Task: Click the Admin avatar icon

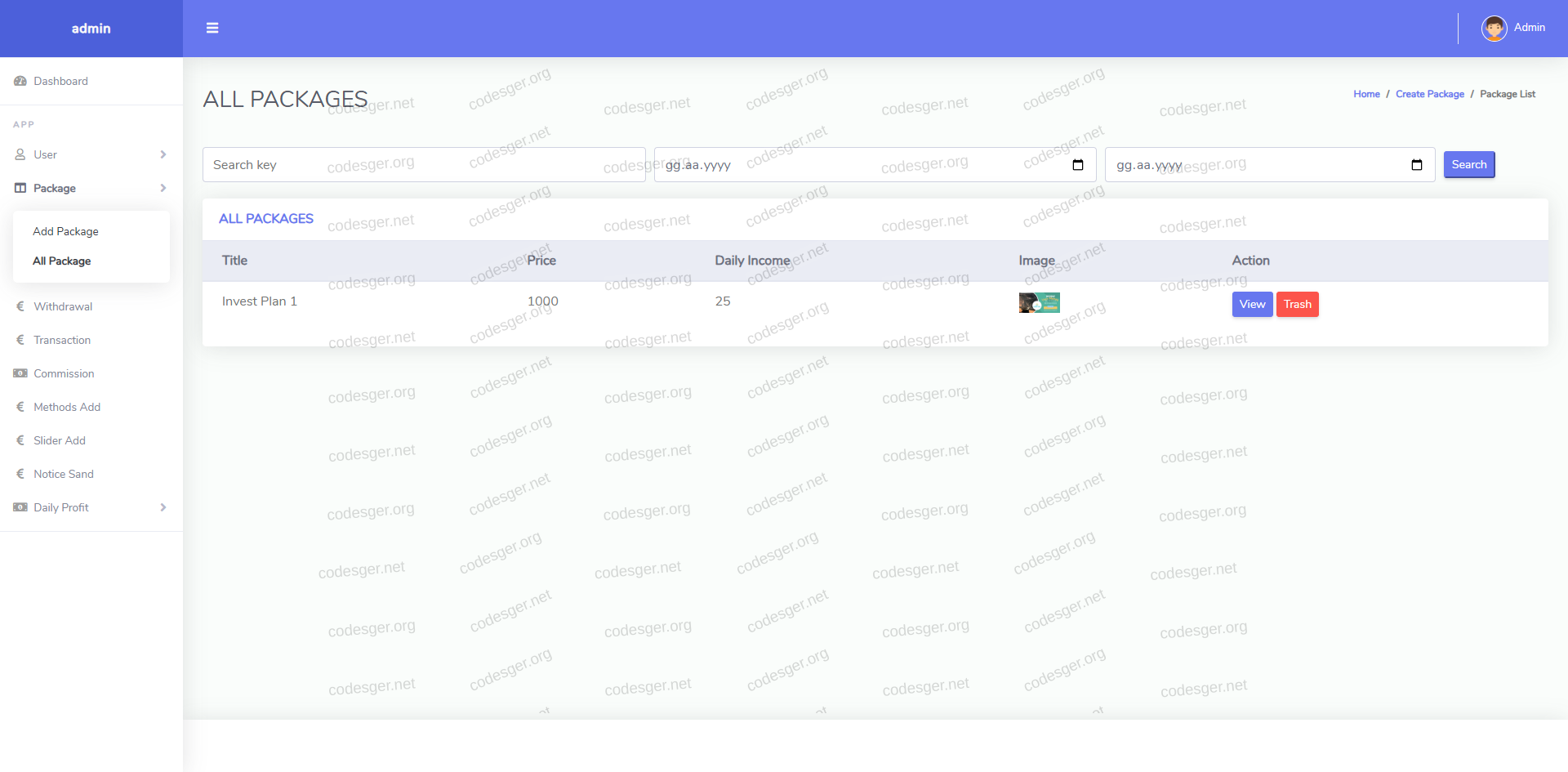Action: pos(1494,28)
